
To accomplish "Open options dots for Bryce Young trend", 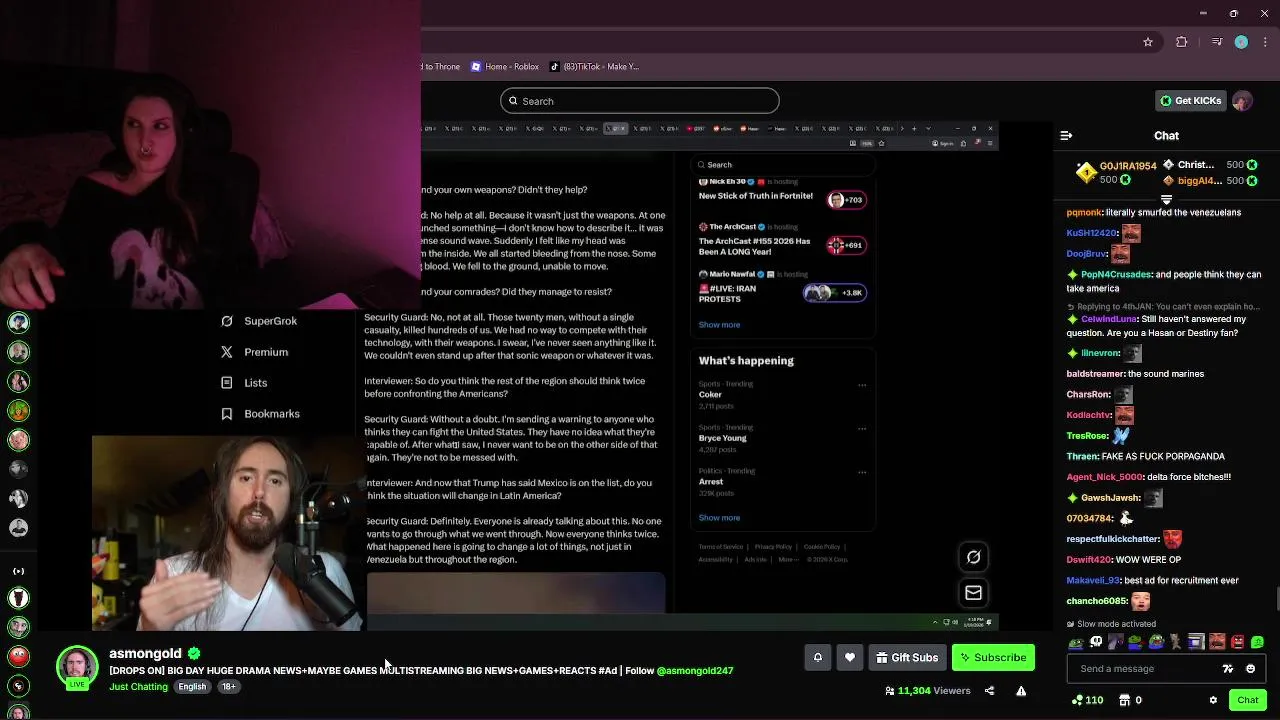I will [x=862, y=428].
